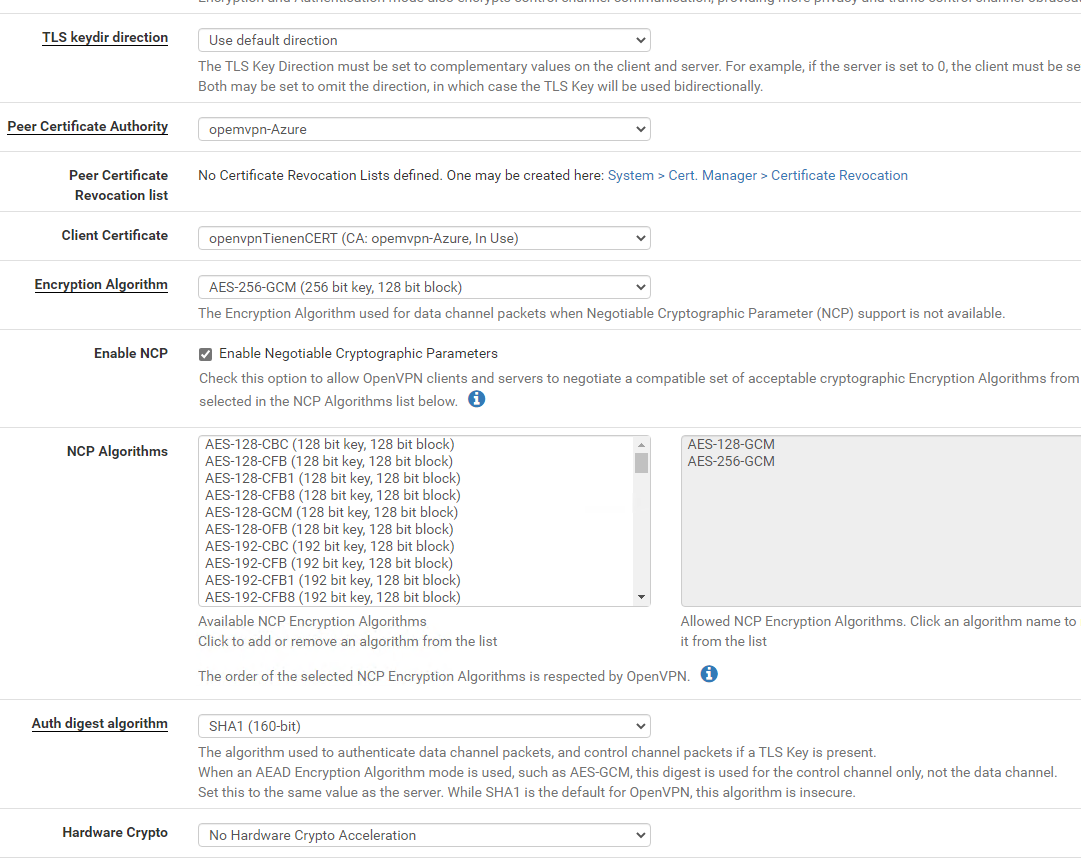Click info icon after NCP order note
The height and width of the screenshot is (858, 1081).
[709, 674]
